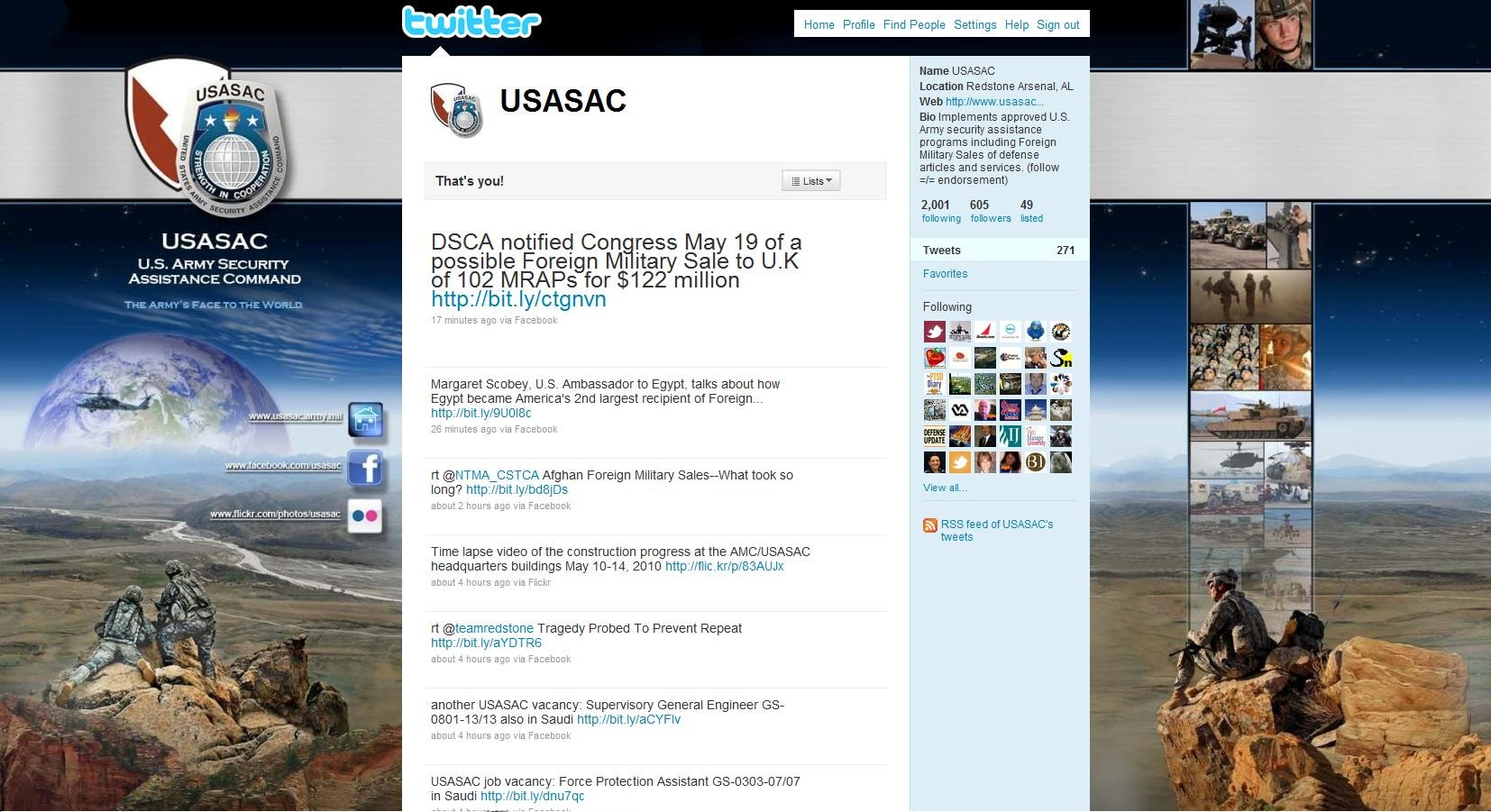
Task: Open the brown BI circle avatar
Action: point(1036,462)
